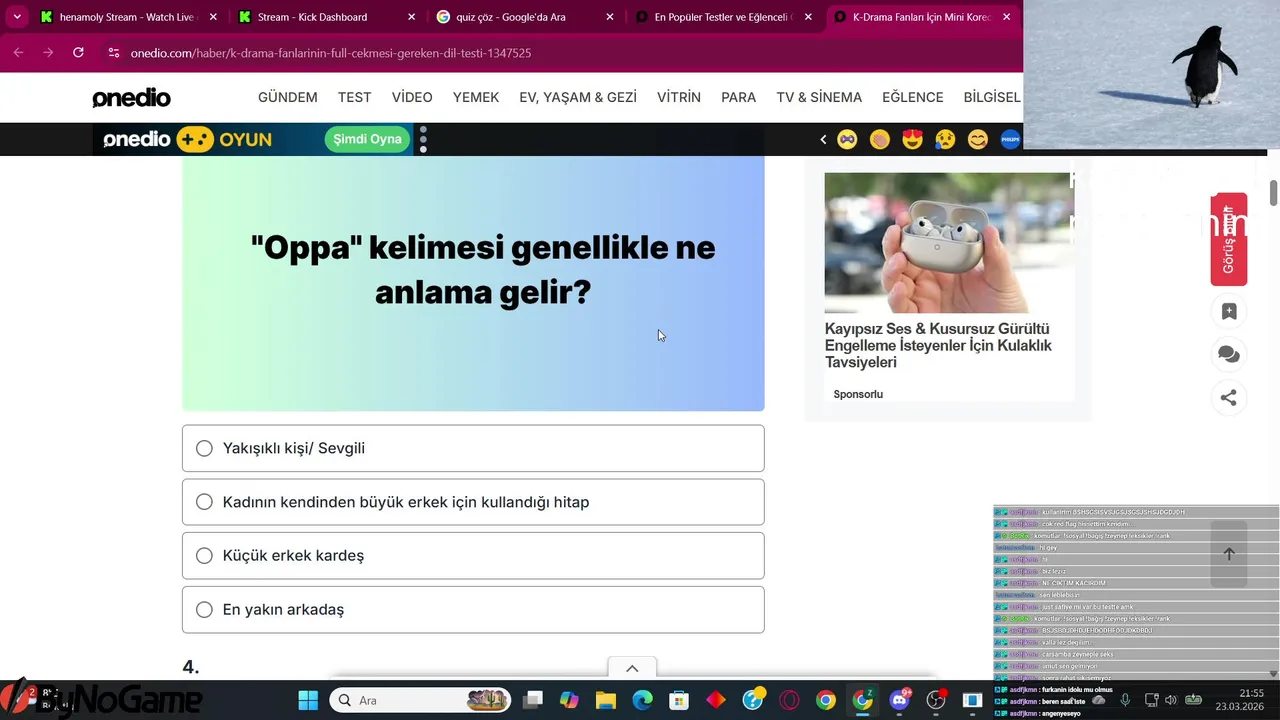Click the three-dots menu on Onedio Oyun banner

tap(423, 139)
